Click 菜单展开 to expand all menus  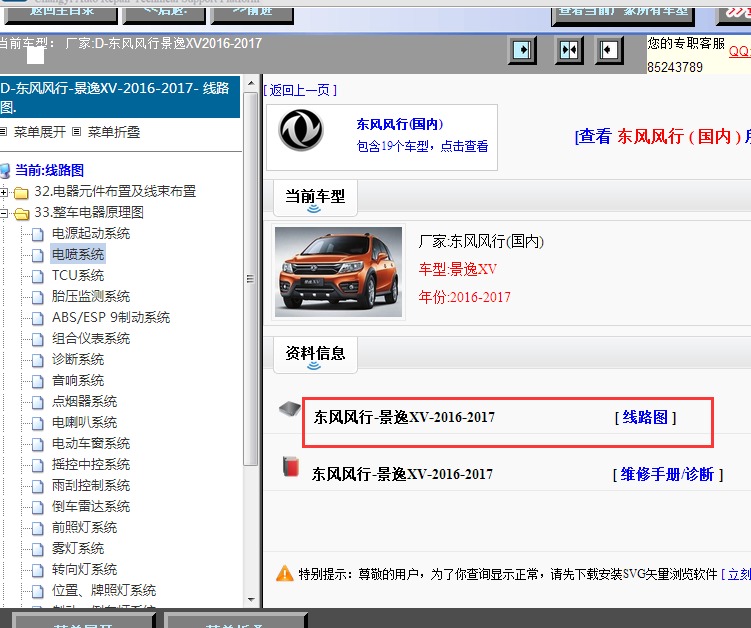coord(39,132)
